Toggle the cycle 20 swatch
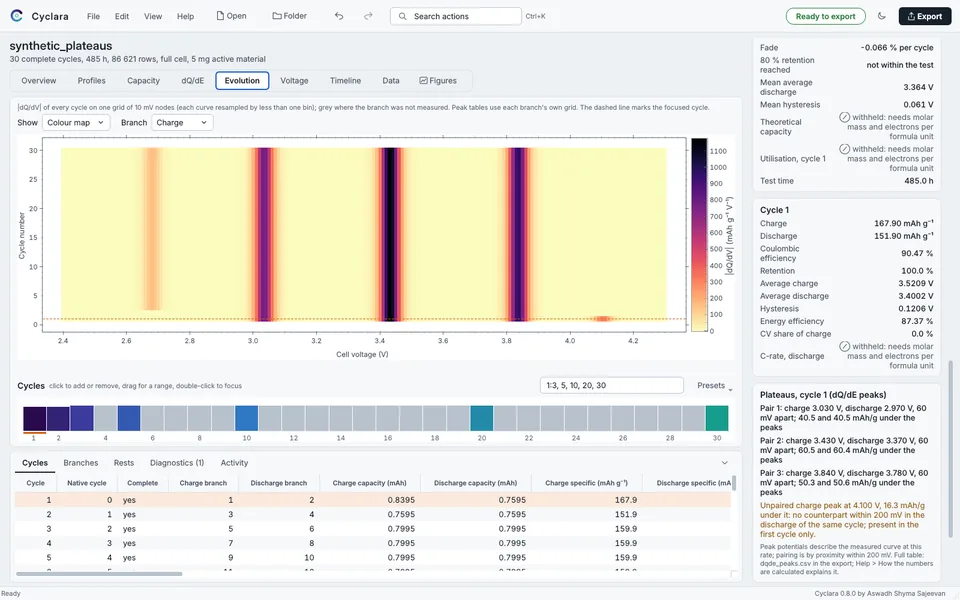This screenshot has width=960, height=600. 482,419
